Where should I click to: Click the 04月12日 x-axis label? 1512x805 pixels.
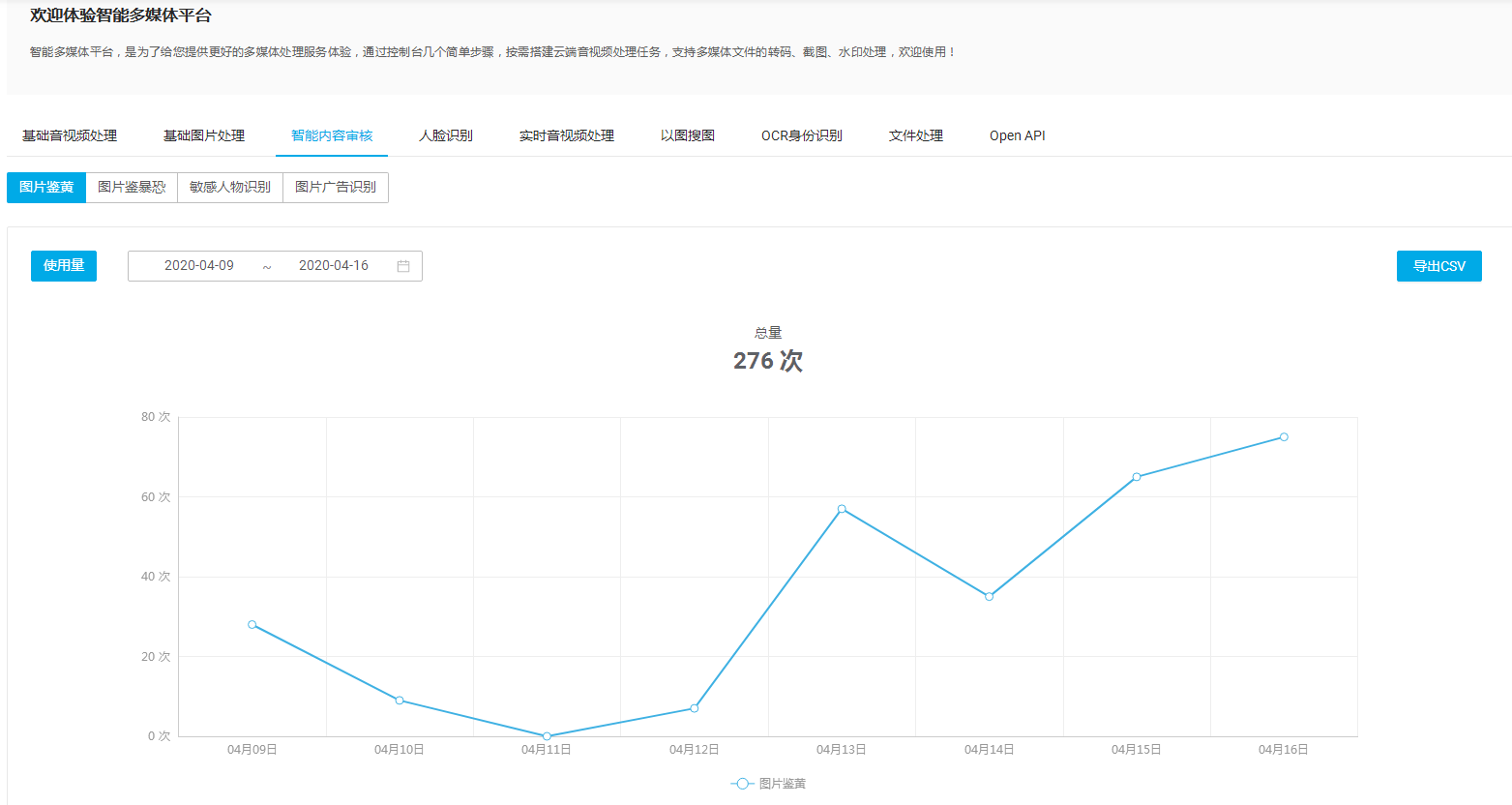click(x=695, y=750)
